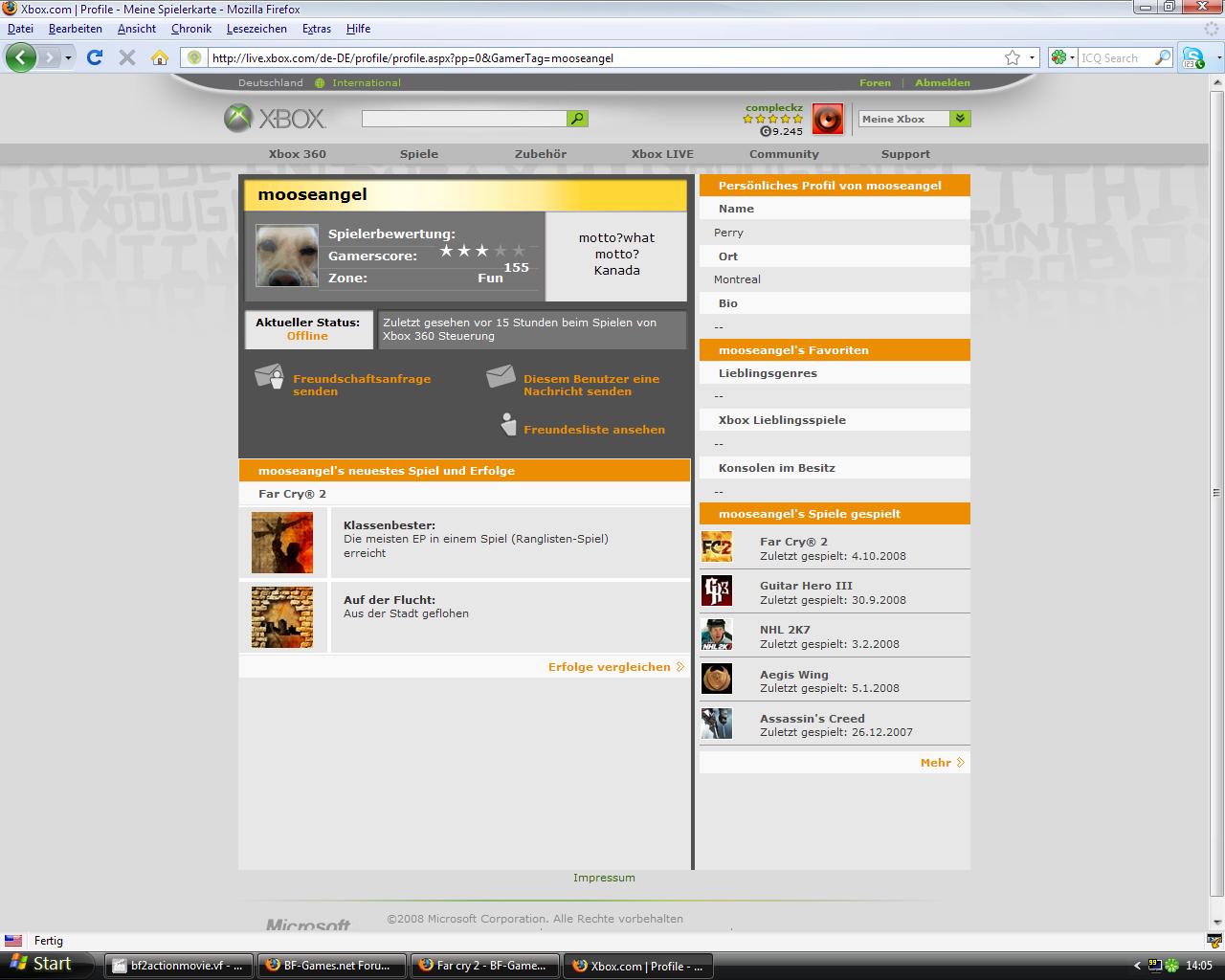Click the NHL 2K7 game icon
The image size is (1225, 980).
(717, 635)
